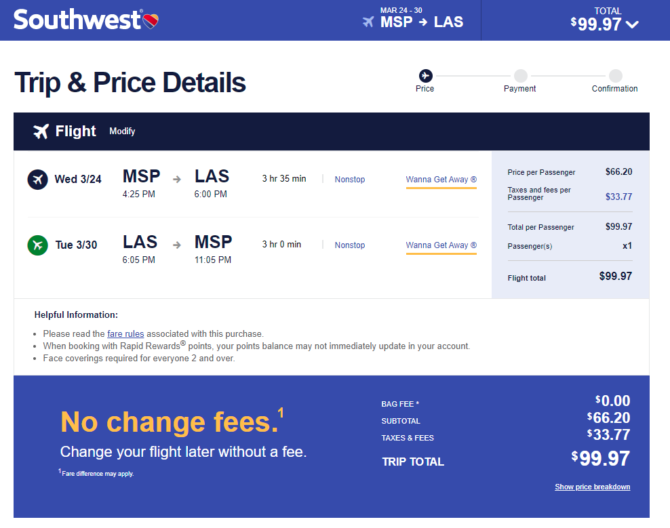This screenshot has height=528, width=670.
Task: Click Nonstop link for Wed 3/24 flight
Action: point(350,179)
